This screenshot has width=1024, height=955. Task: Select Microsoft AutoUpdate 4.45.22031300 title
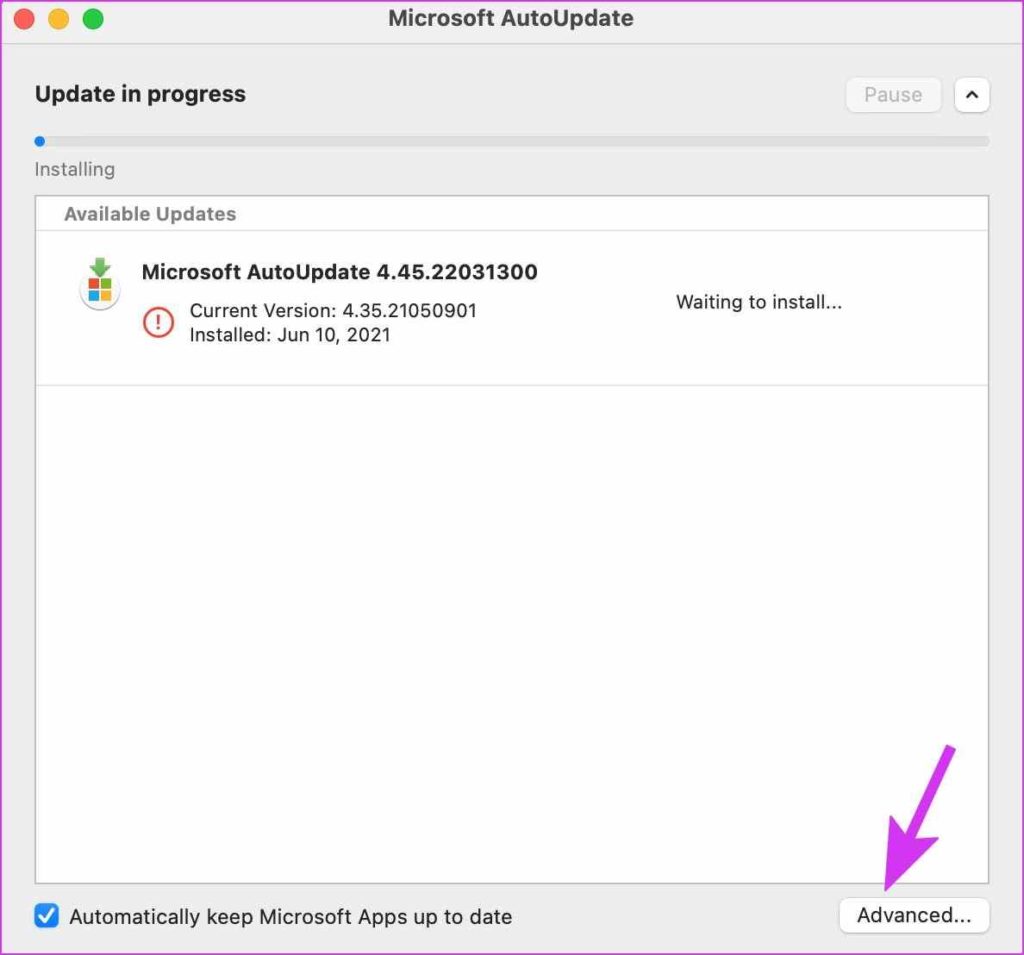(x=340, y=272)
